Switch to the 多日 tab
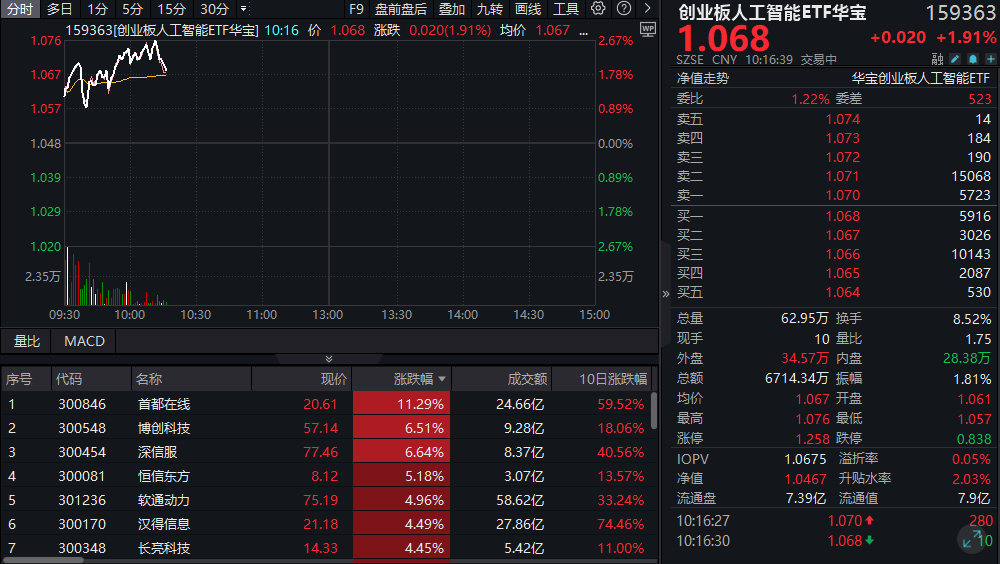The image size is (1000, 564). click(x=59, y=9)
